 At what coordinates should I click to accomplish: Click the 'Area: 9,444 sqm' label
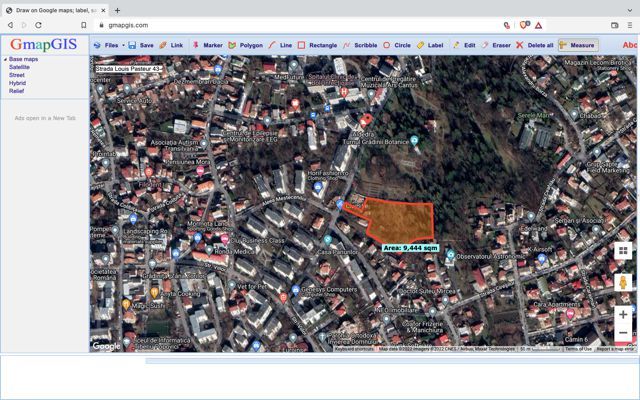click(x=410, y=248)
